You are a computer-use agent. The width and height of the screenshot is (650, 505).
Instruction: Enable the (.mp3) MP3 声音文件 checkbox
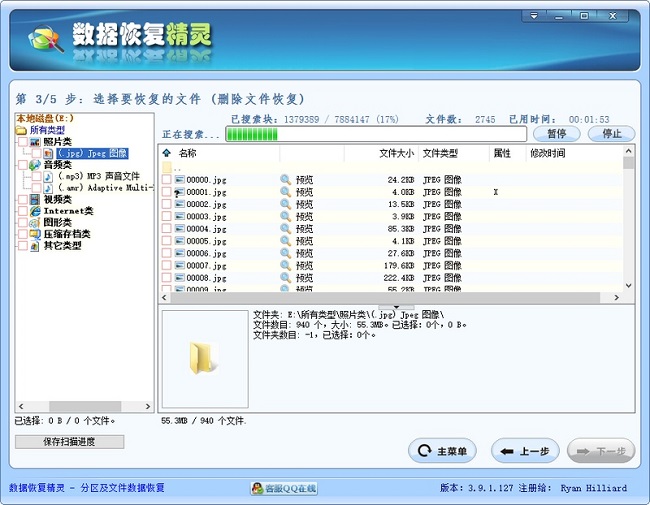pos(35,176)
